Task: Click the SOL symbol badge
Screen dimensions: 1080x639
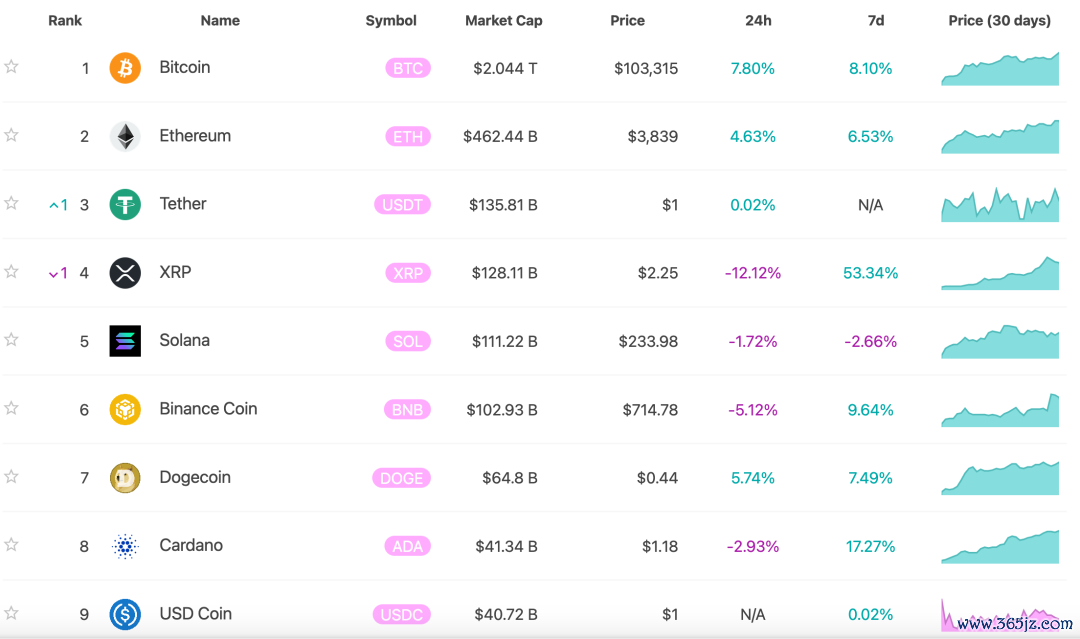Action: pyautogui.click(x=408, y=341)
